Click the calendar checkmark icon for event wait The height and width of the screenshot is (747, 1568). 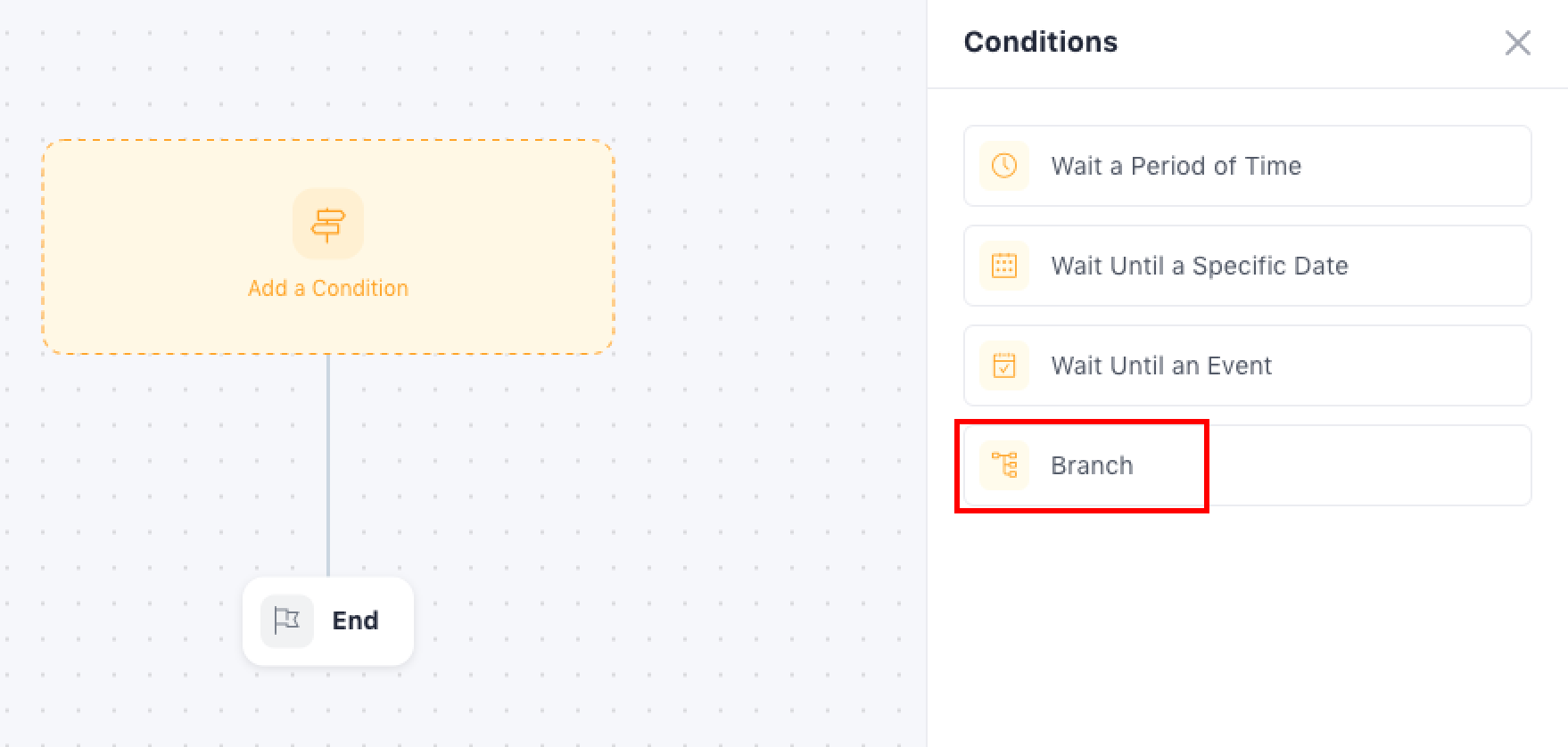tap(1004, 365)
